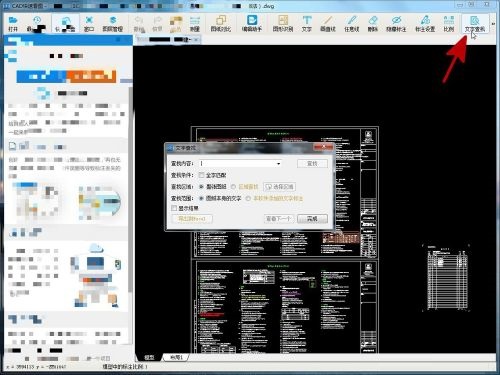Focus the 查找内容 search text field
The image size is (500, 375).
[x=237, y=164]
